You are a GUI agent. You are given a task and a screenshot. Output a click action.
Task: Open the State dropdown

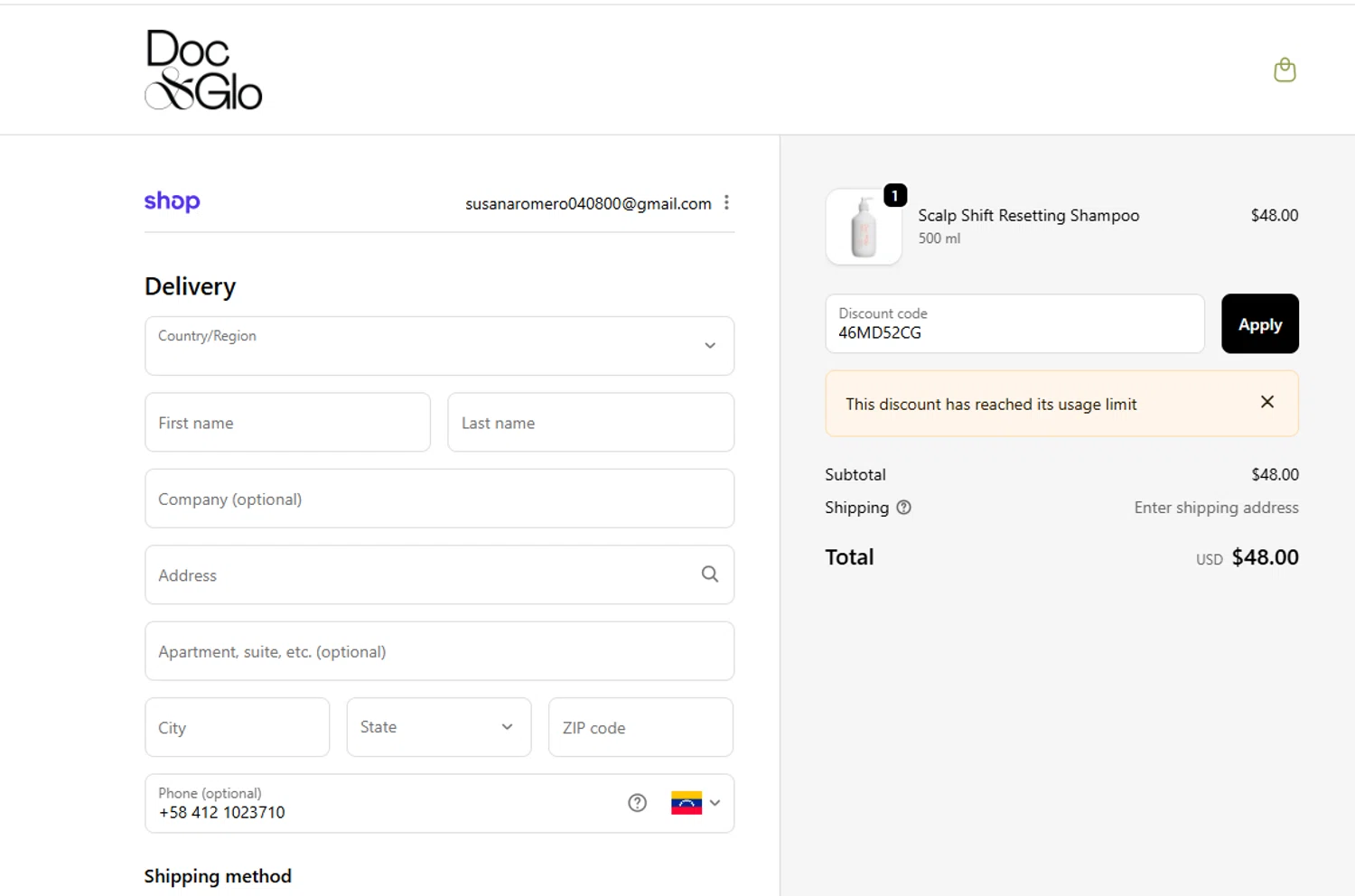(x=438, y=727)
